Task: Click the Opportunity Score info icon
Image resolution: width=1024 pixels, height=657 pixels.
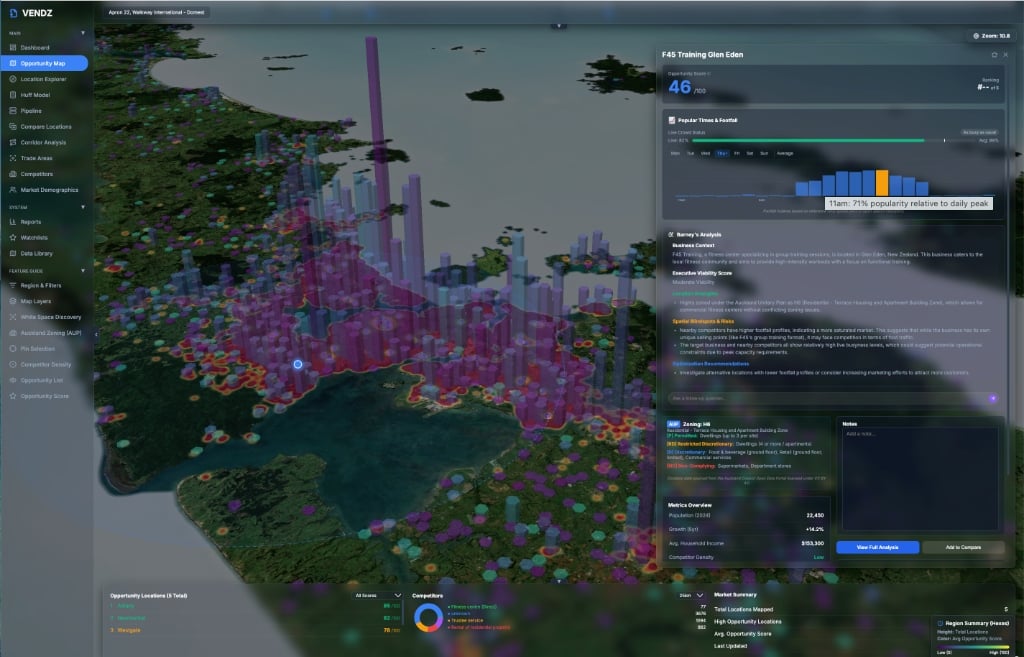Action: pyautogui.click(x=709, y=74)
